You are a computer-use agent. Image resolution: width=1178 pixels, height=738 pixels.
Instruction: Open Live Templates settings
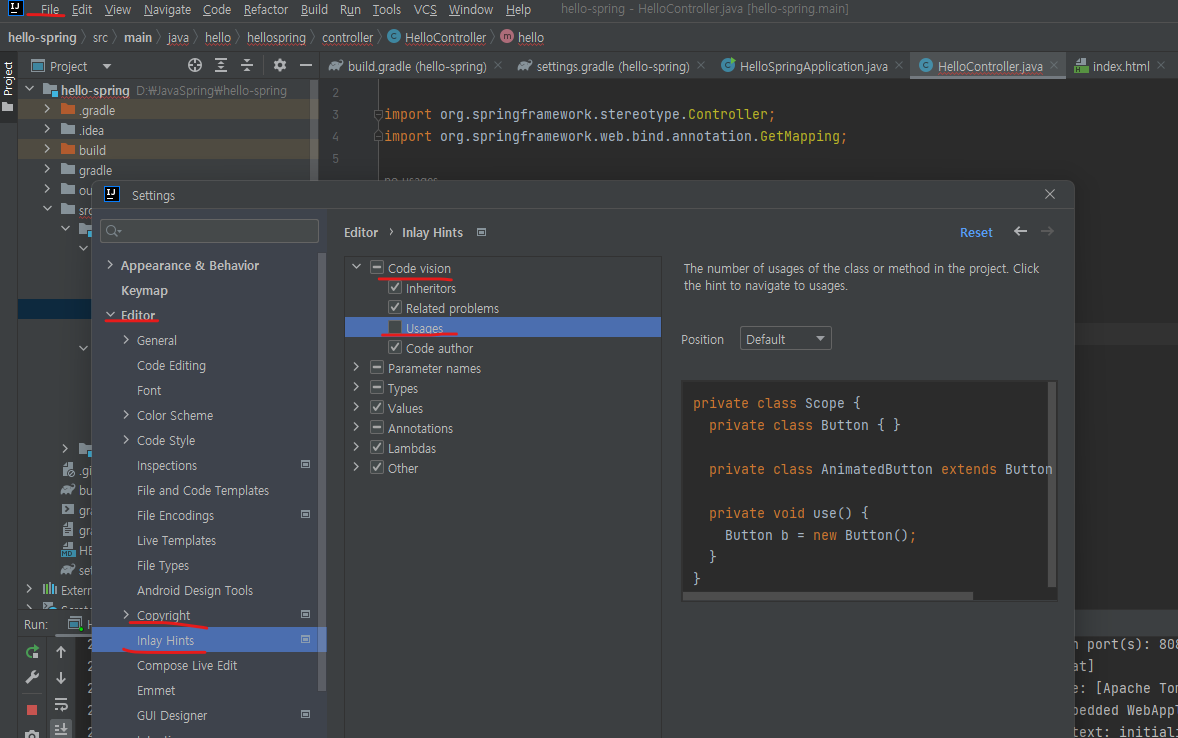coord(177,540)
